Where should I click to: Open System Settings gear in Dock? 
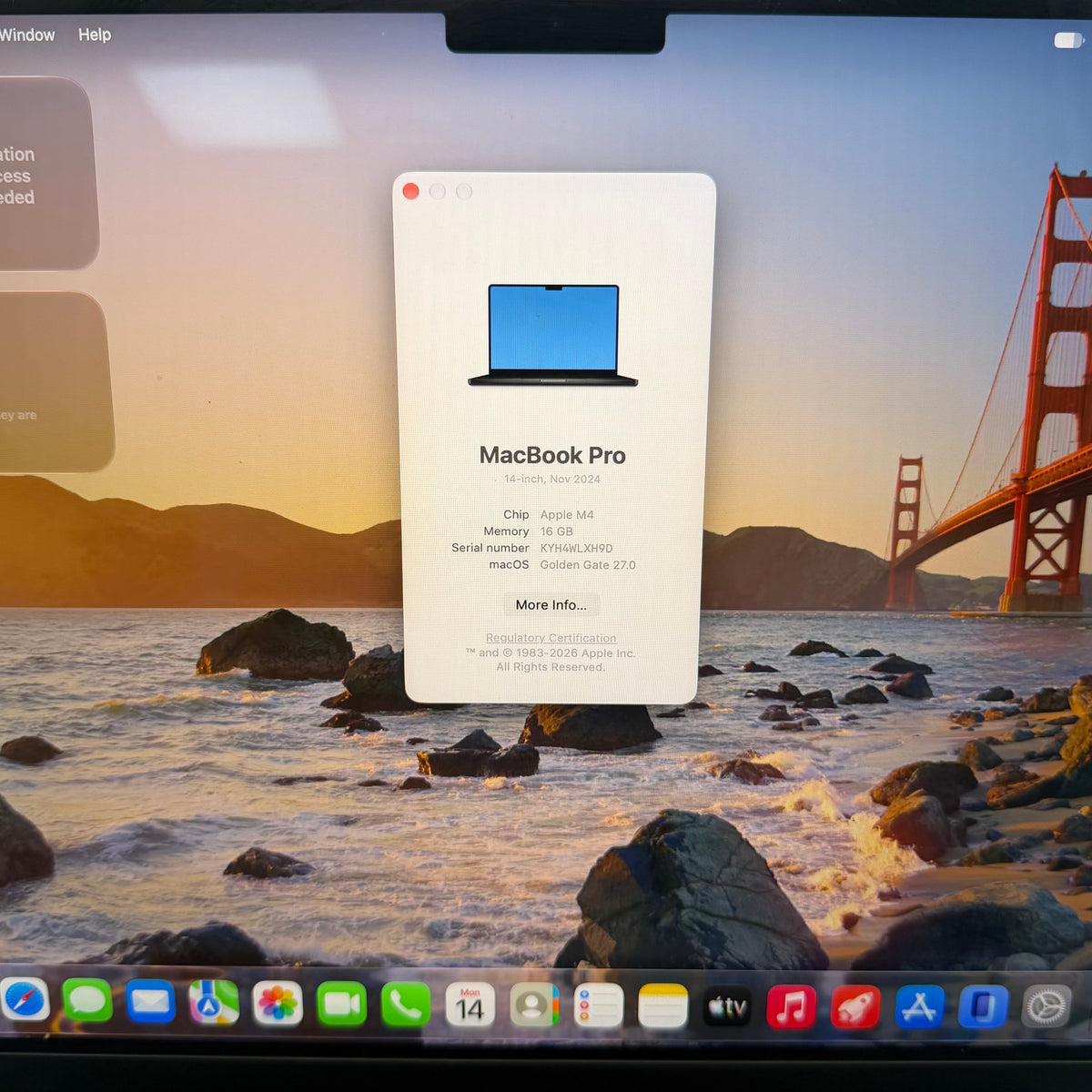(1046, 1007)
